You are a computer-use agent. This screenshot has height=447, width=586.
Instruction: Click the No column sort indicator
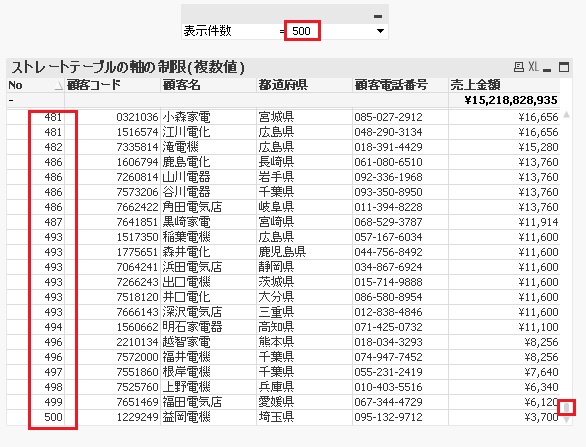click(x=59, y=86)
